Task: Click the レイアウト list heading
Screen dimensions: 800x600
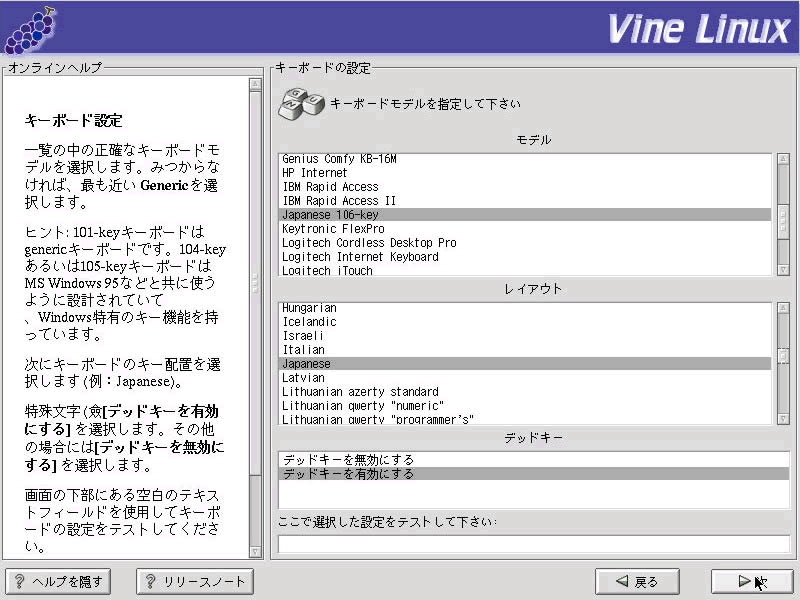Action: (x=533, y=289)
